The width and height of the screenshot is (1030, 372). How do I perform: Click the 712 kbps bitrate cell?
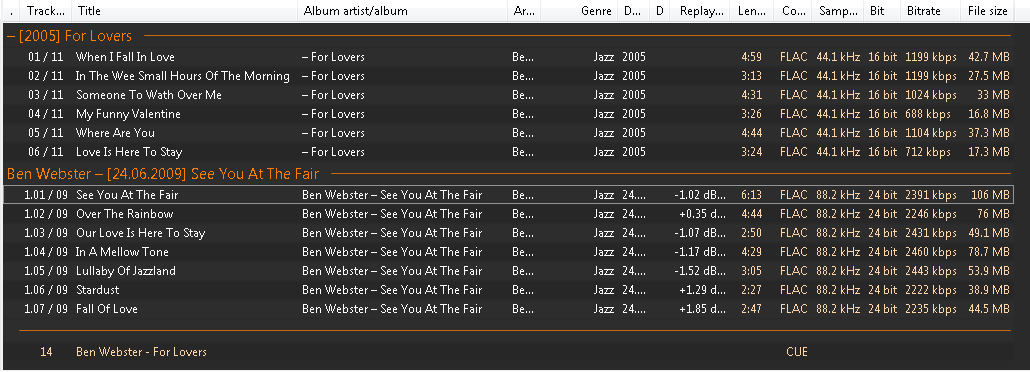click(x=928, y=152)
